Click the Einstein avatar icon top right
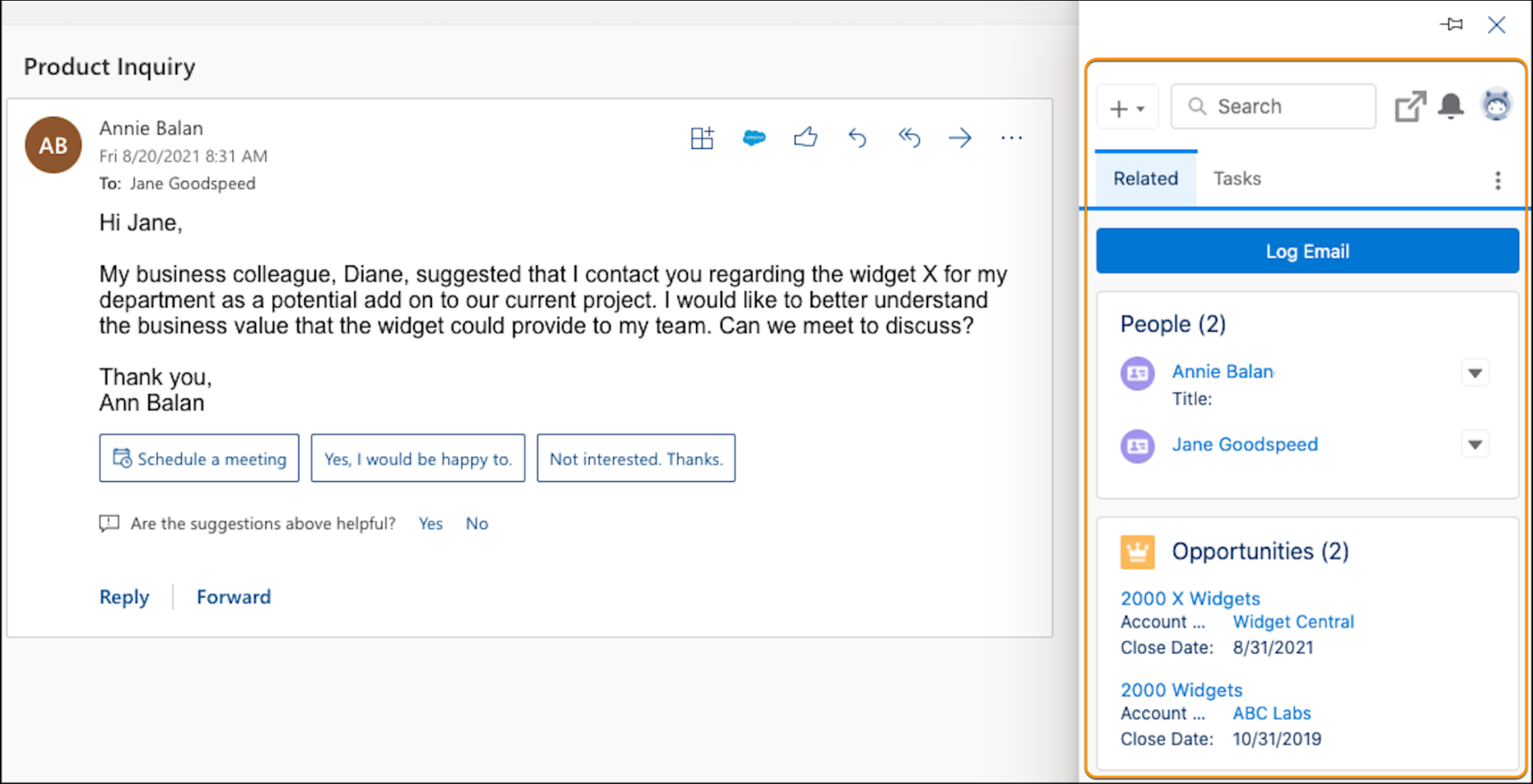Screen dimensions: 1533x784 click(x=1495, y=105)
